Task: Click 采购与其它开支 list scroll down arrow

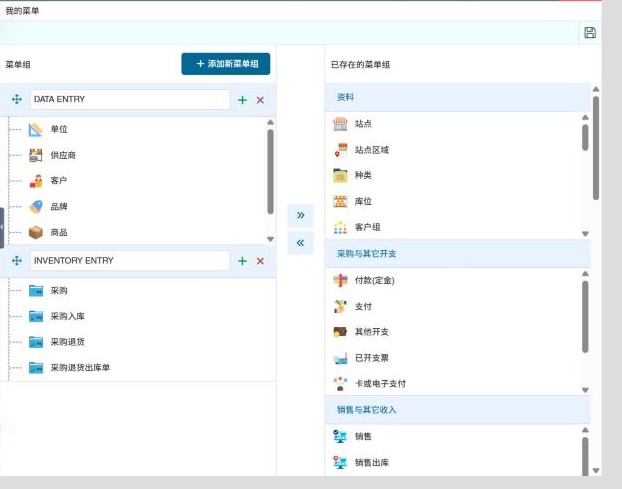Action: point(585,390)
